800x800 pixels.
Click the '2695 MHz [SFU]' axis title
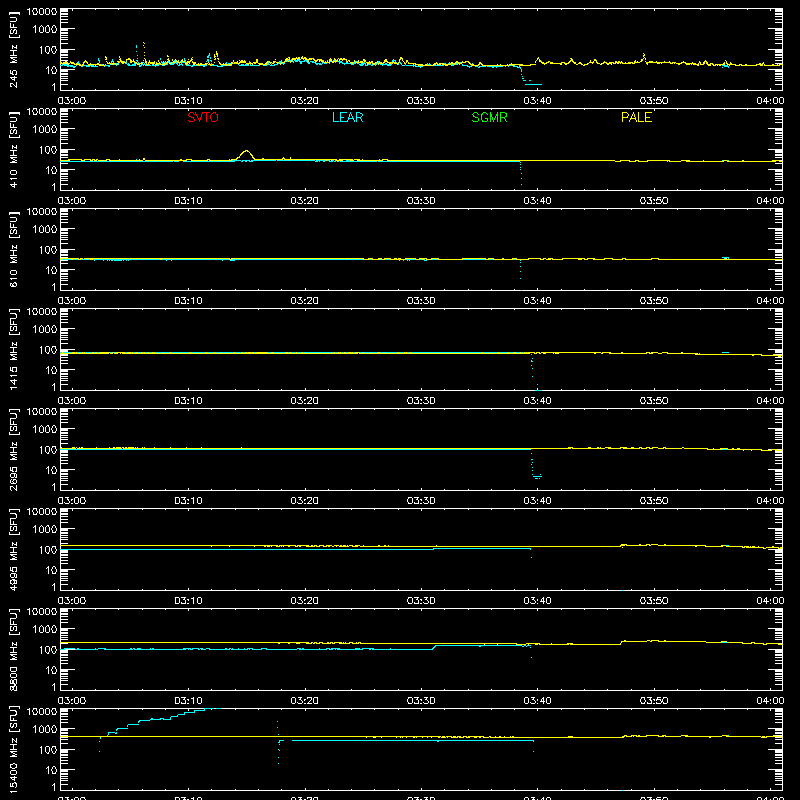pyautogui.click(x=14, y=449)
